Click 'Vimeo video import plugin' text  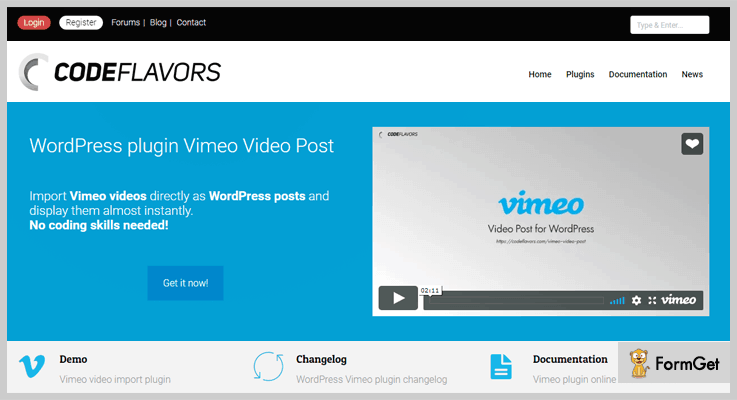click(115, 379)
